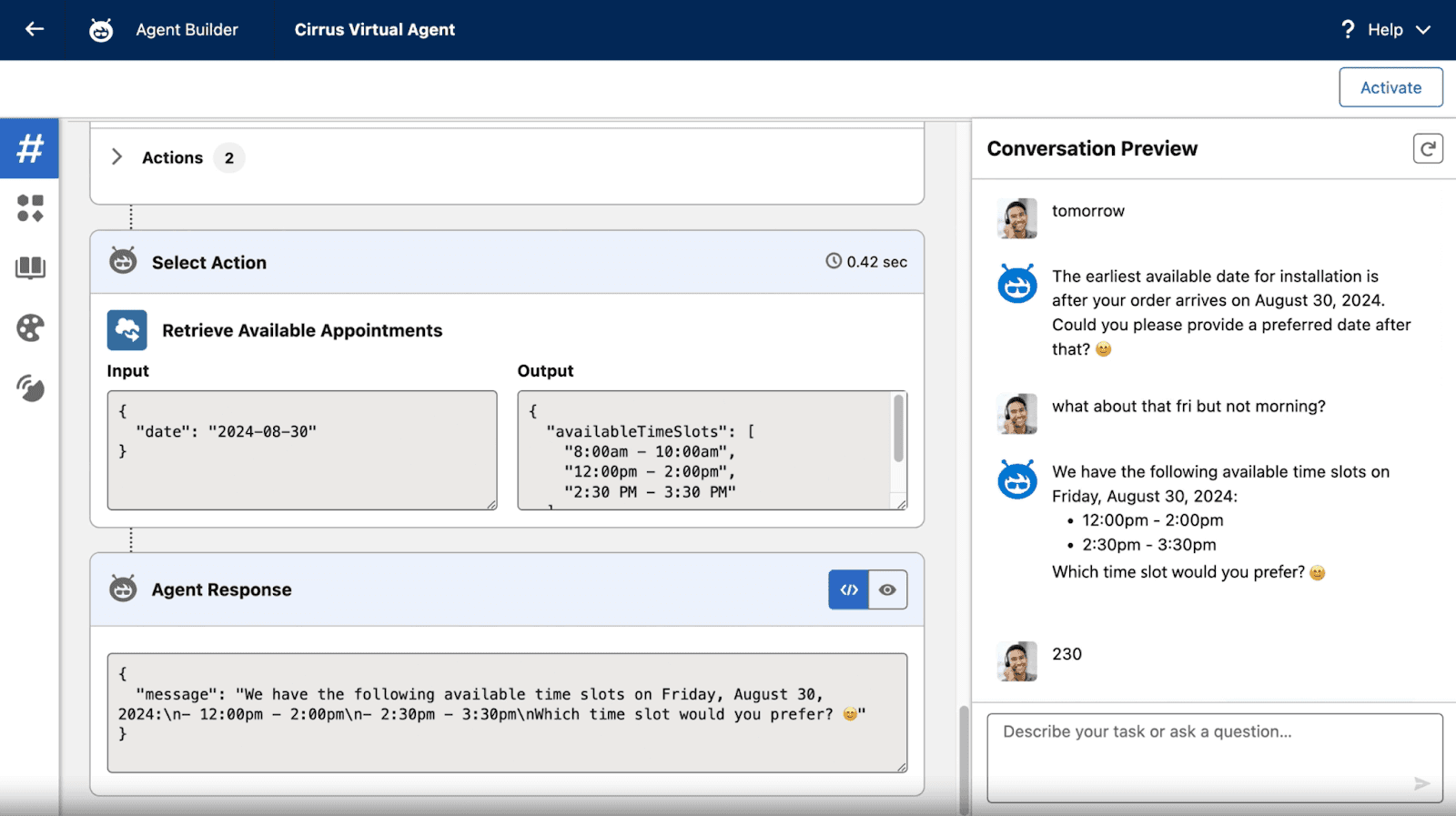Expand the Help dropdown chevron
Image resolution: width=1456 pixels, height=816 pixels.
[x=1423, y=30]
